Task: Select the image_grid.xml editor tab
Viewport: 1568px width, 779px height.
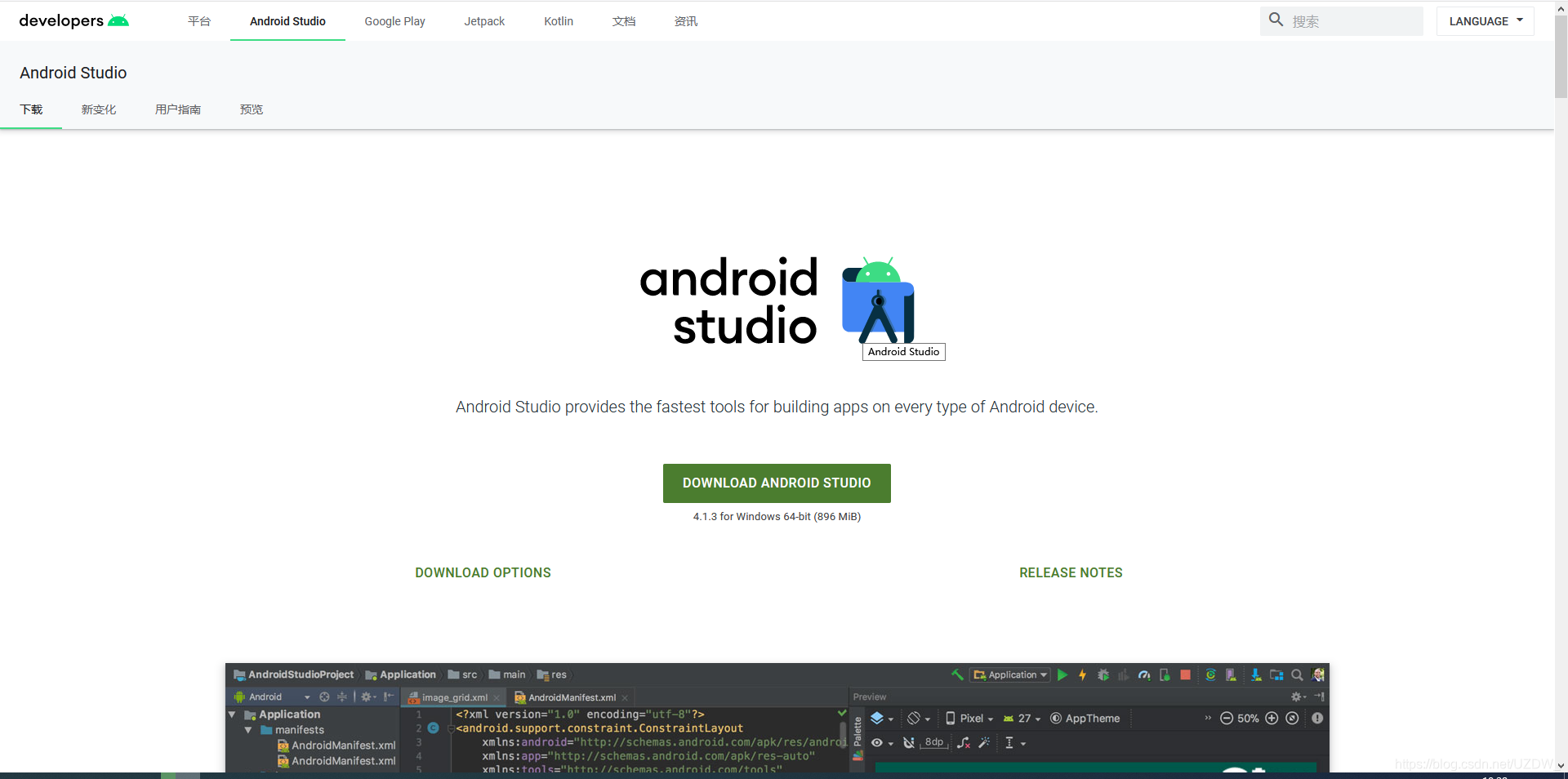Action: tap(453, 697)
